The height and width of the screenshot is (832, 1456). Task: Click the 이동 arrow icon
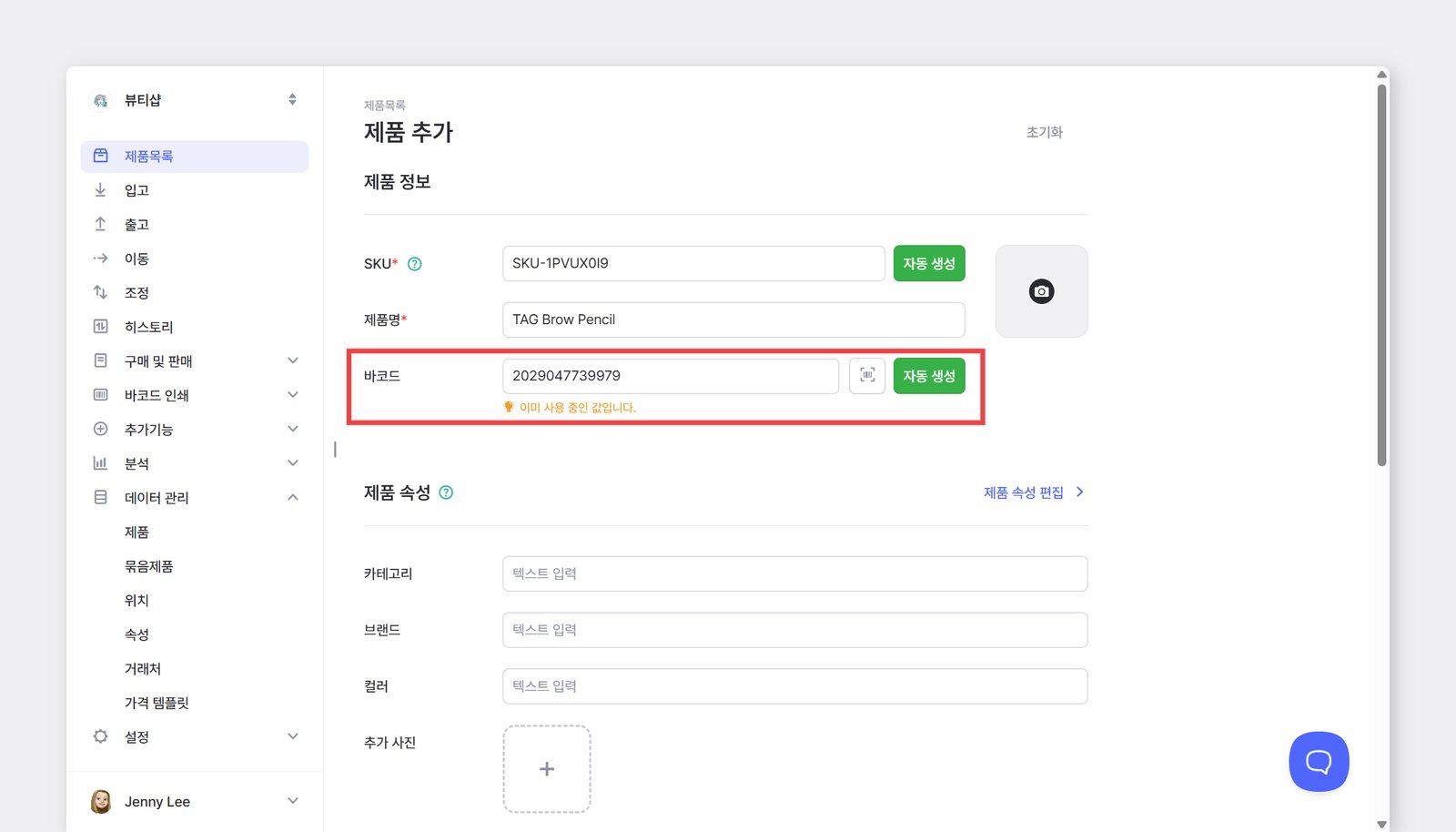click(101, 259)
